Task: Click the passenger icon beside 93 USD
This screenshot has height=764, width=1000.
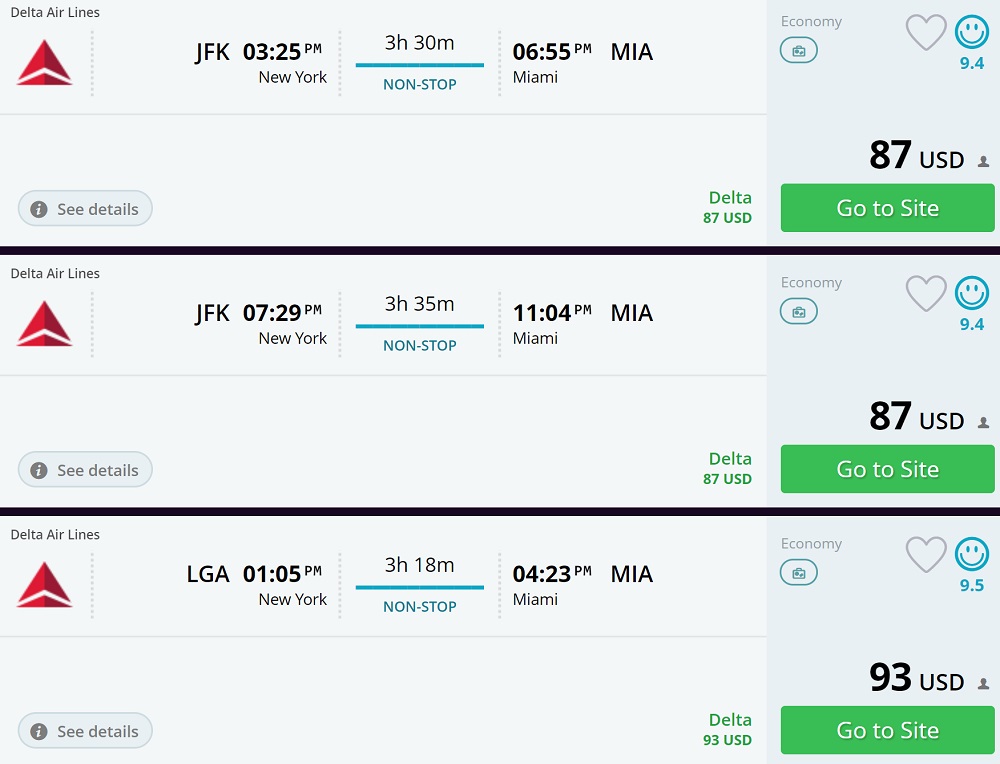Action: 983,684
